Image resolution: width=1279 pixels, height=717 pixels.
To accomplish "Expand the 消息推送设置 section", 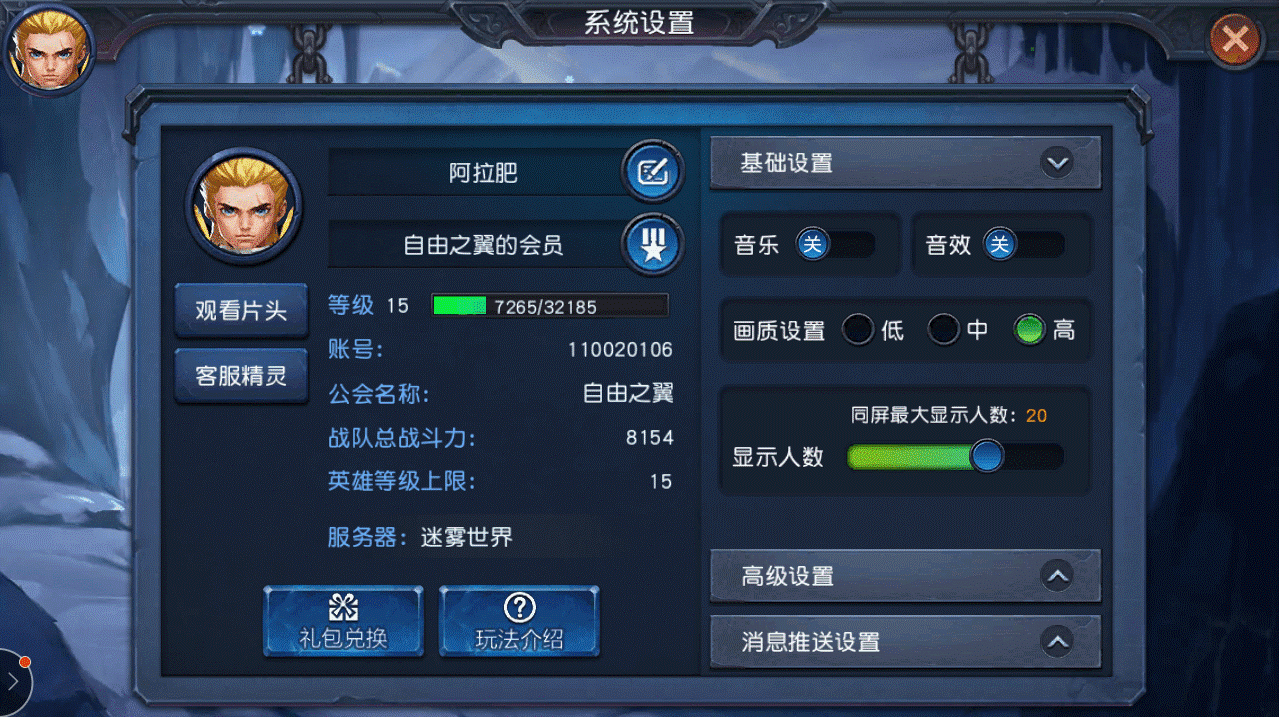I will [x=905, y=642].
